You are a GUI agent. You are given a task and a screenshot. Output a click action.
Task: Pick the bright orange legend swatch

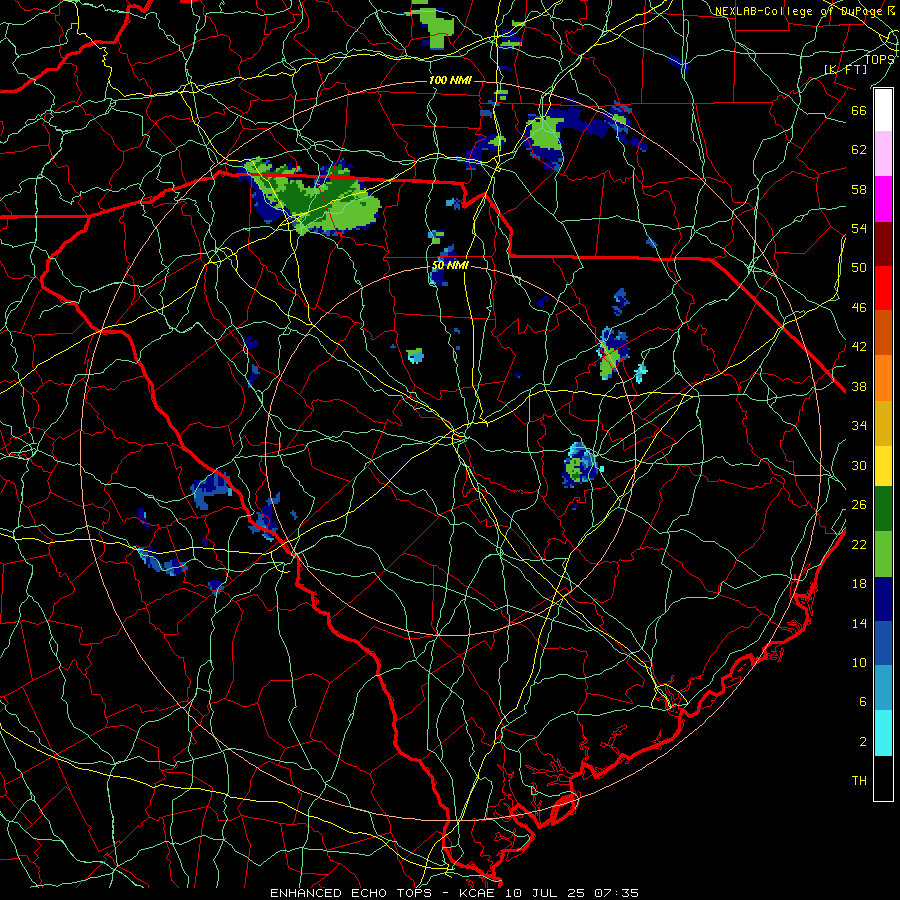pyautogui.click(x=883, y=378)
